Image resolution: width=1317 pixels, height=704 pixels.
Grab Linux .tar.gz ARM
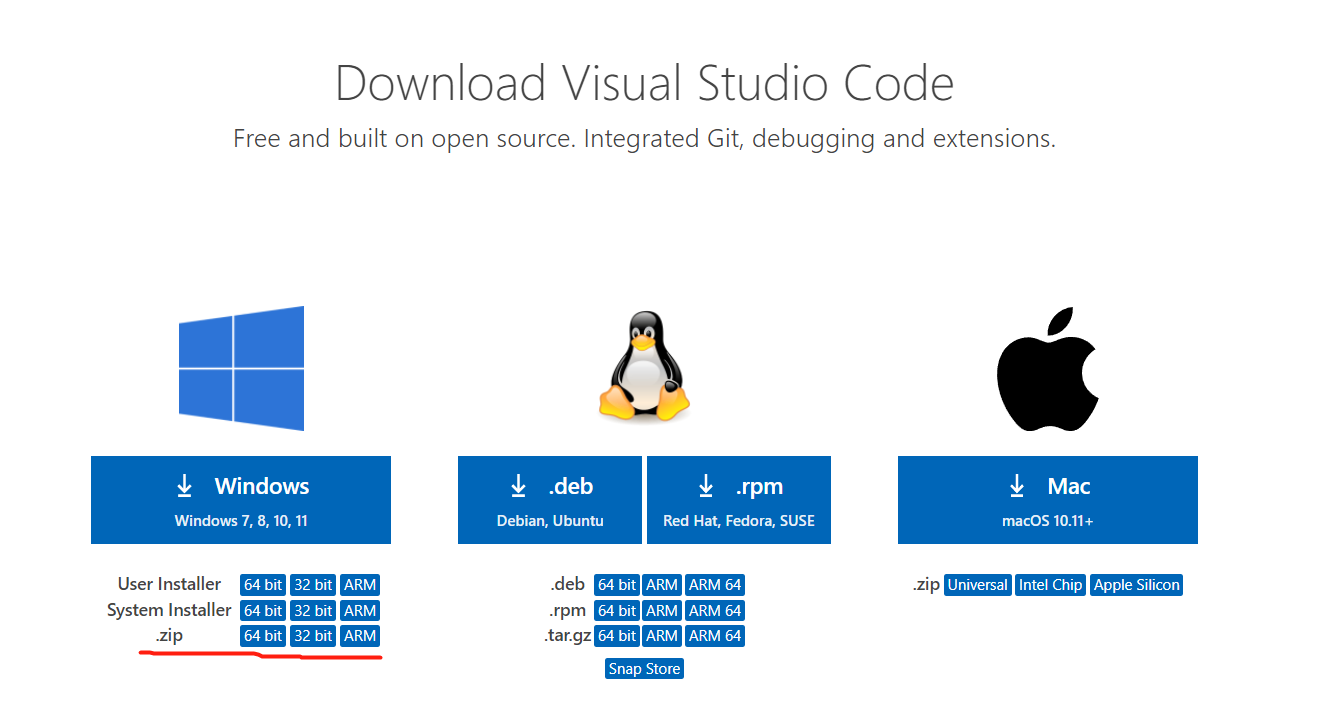point(662,636)
